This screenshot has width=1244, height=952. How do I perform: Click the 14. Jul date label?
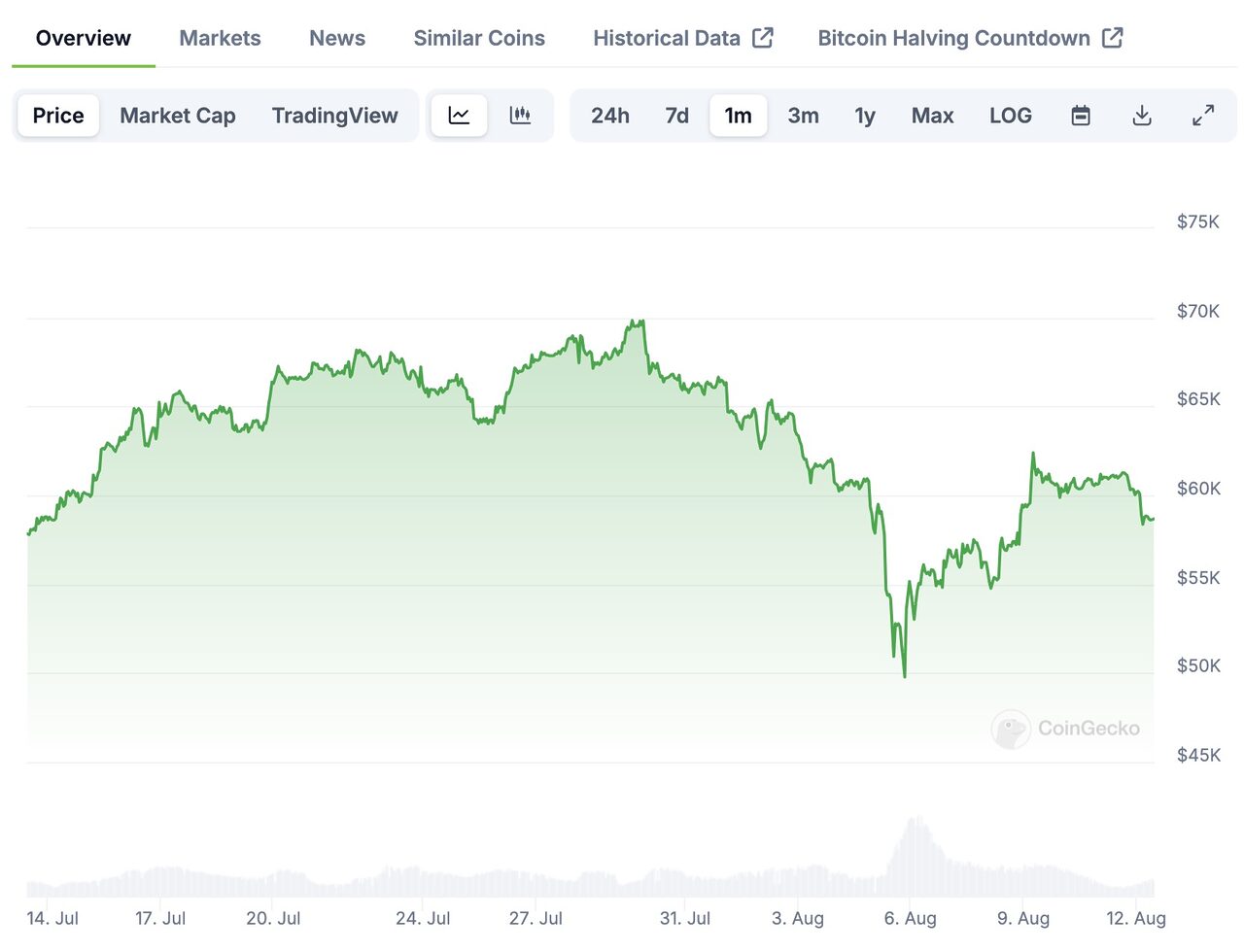tap(52, 918)
